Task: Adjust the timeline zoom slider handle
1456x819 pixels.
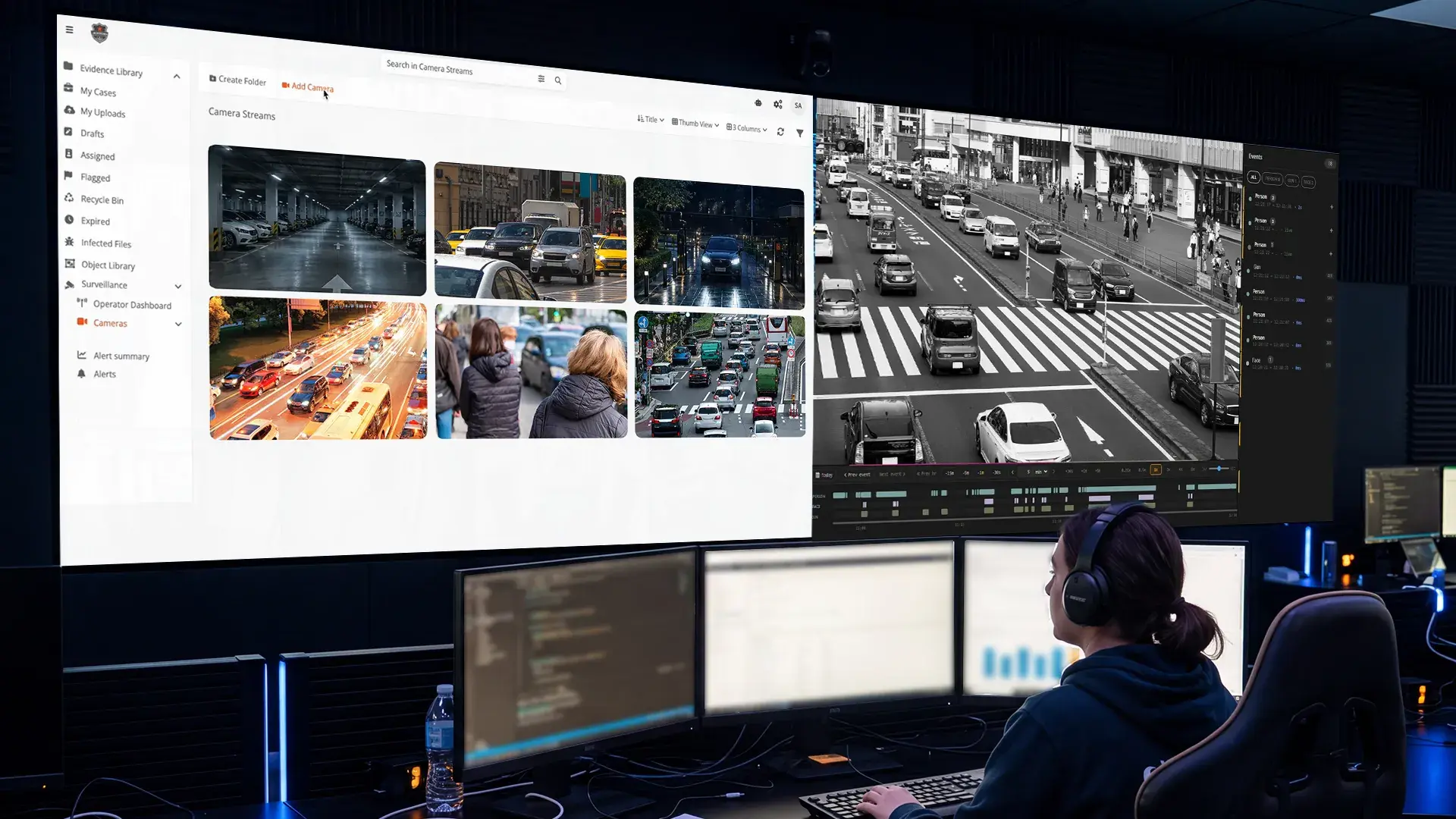Action: (x=1219, y=469)
